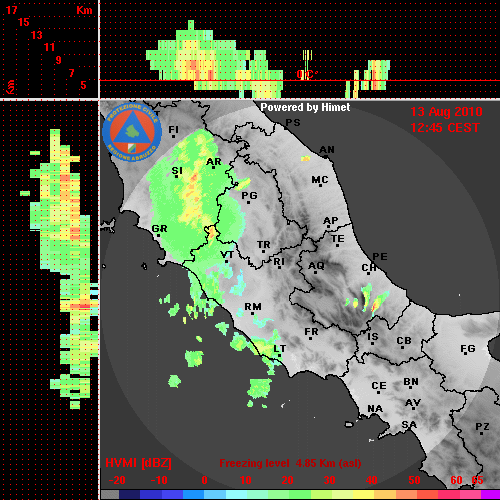Image resolution: width=500 pixels, height=500 pixels.
Task: Click the FG city label
Action: [x=468, y=349]
